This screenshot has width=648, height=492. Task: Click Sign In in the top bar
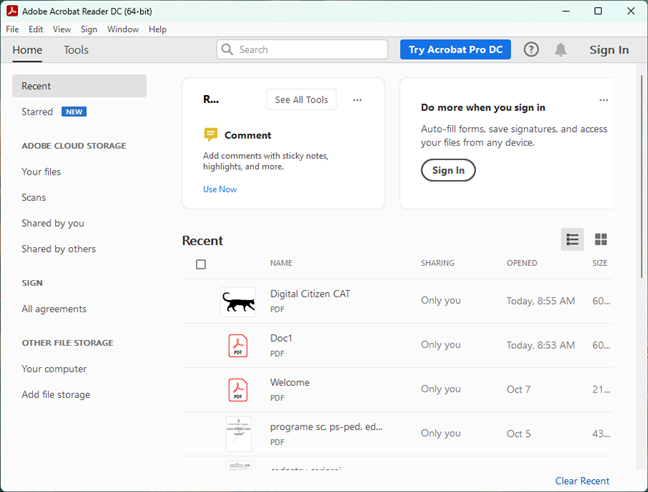coord(609,50)
